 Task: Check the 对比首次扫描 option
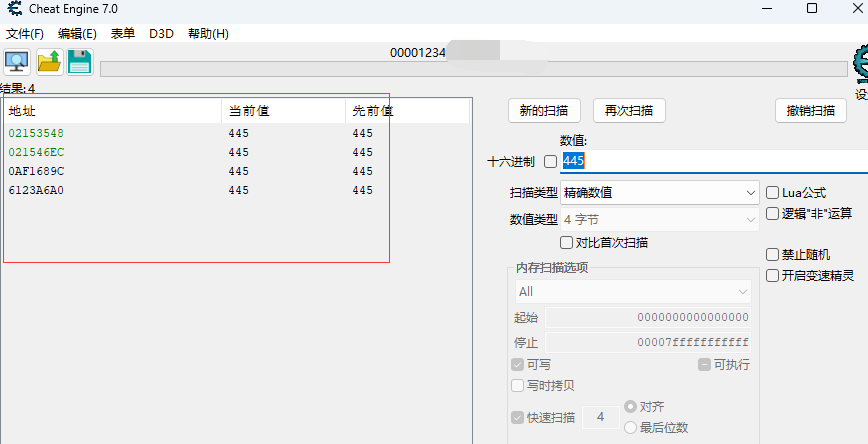pyautogui.click(x=566, y=242)
